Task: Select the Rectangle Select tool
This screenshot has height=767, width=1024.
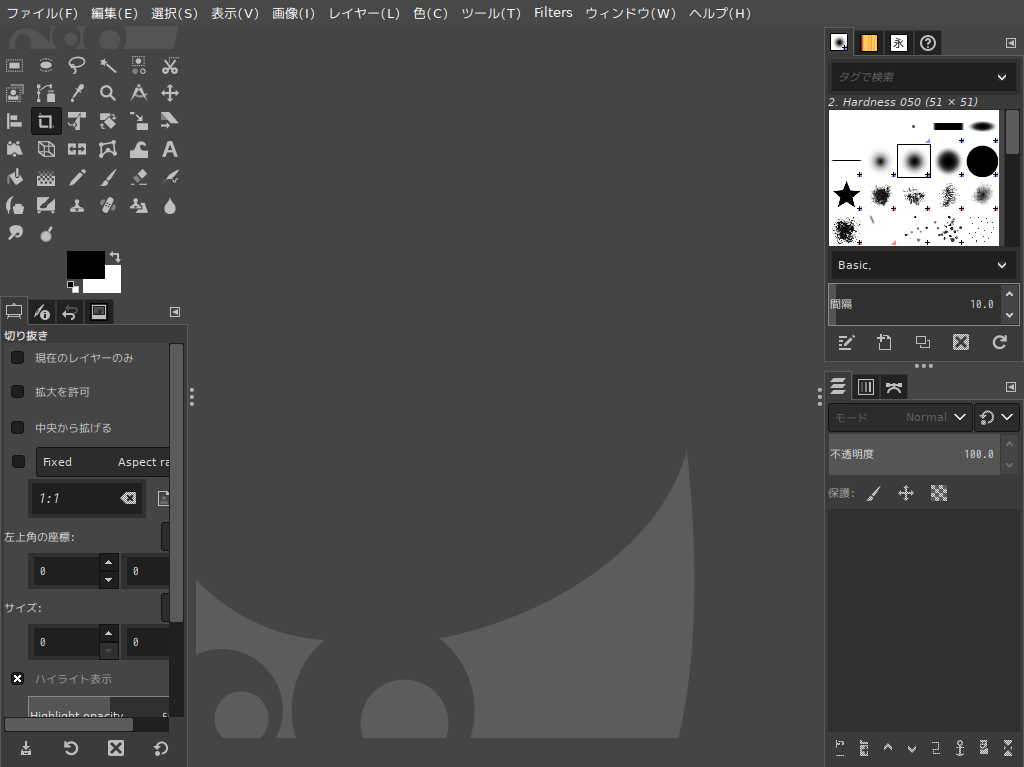Action: tap(14, 65)
